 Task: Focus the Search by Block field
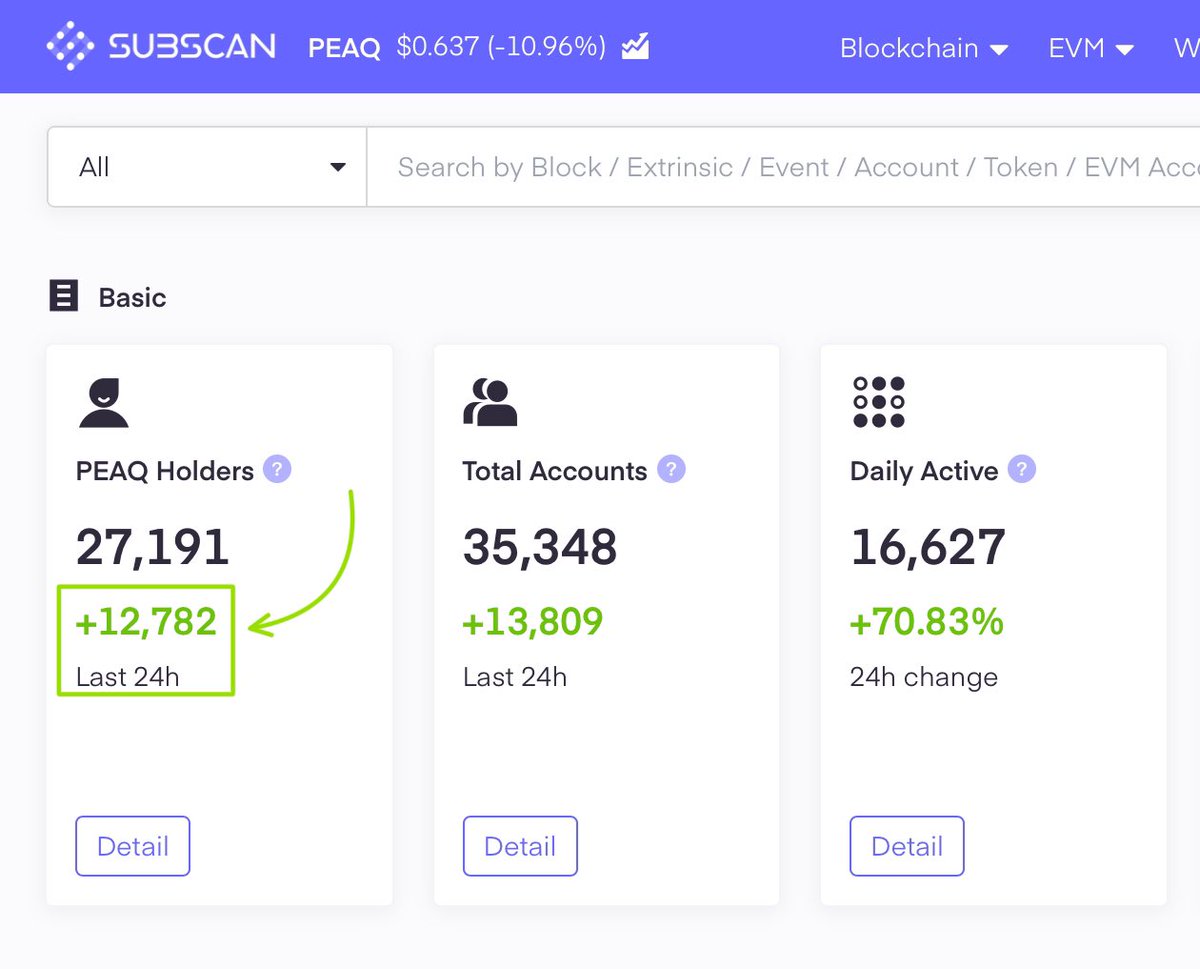784,167
